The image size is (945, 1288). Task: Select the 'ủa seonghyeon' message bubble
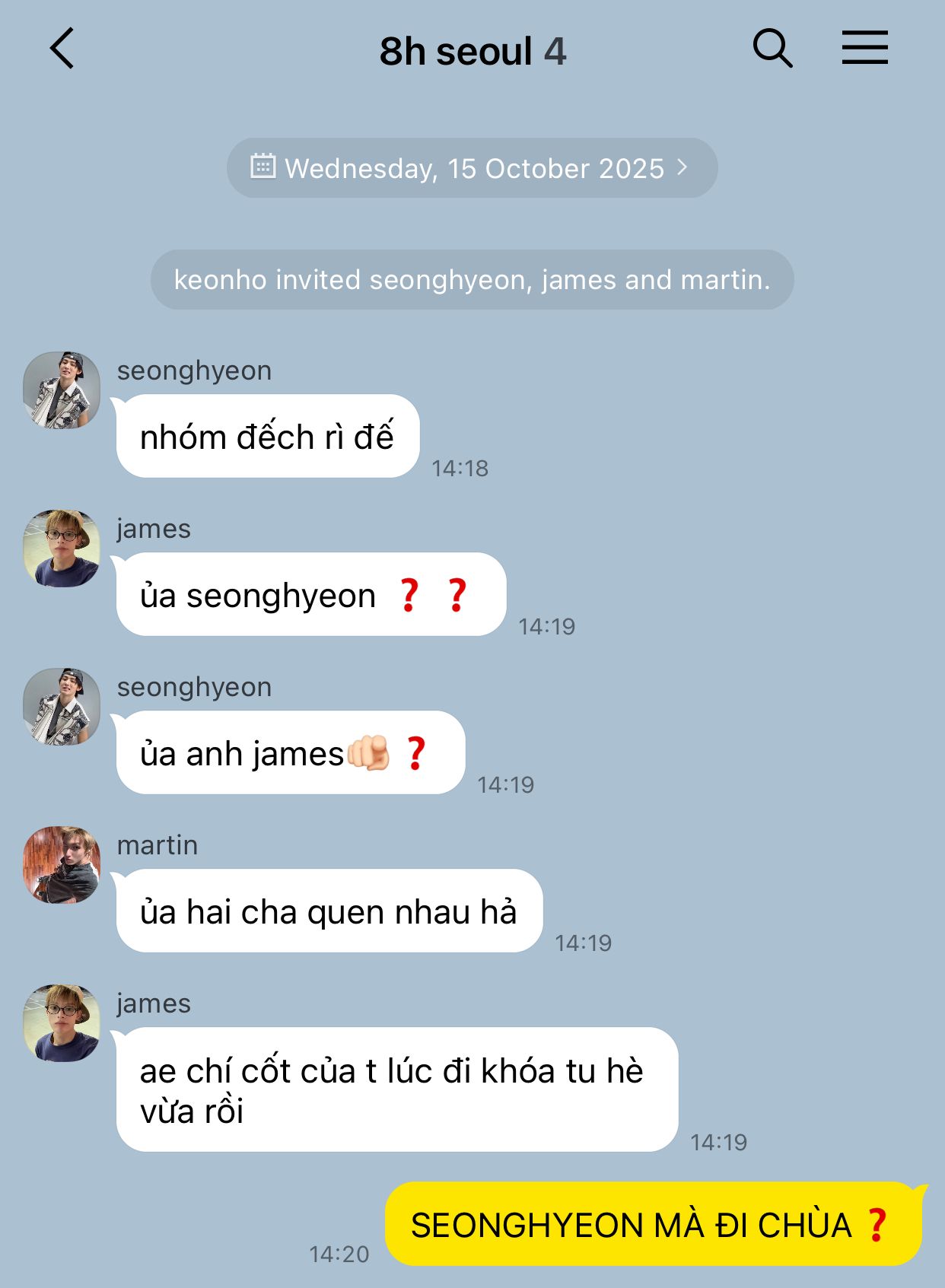click(310, 594)
